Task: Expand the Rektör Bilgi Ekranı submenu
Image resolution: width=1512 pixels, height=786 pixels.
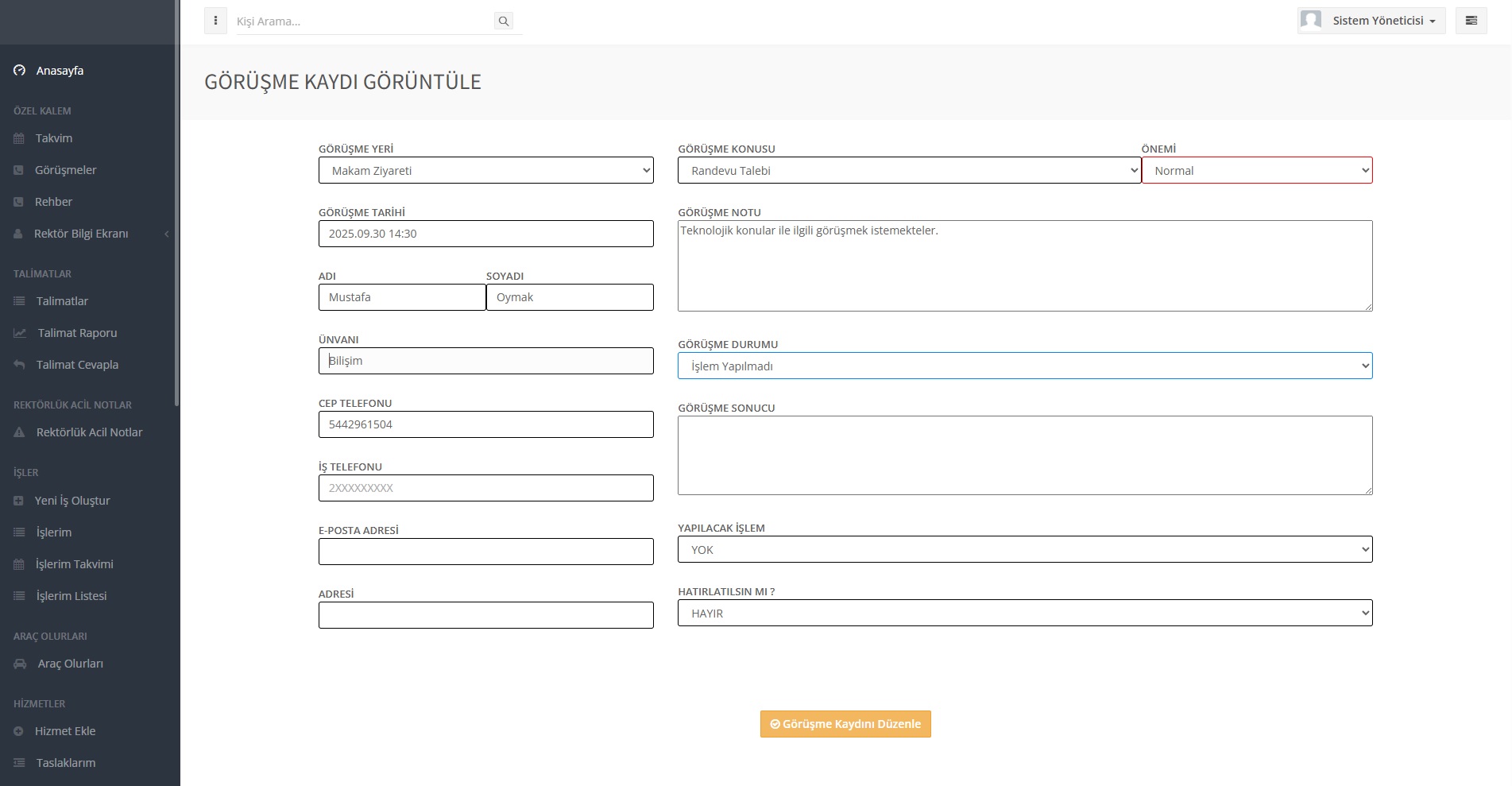Action: pos(166,234)
